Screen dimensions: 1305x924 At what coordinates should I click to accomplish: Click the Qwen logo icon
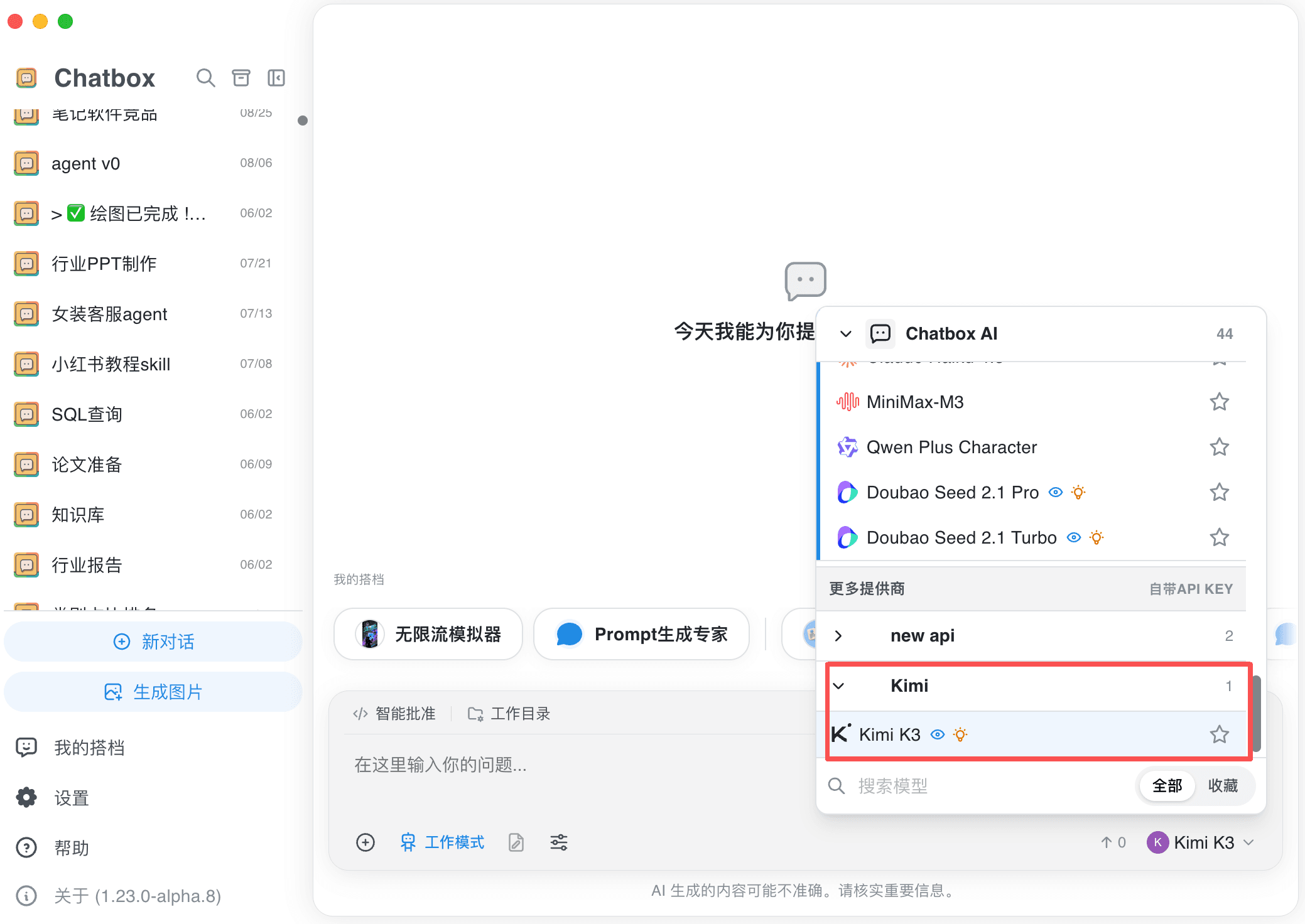click(847, 447)
